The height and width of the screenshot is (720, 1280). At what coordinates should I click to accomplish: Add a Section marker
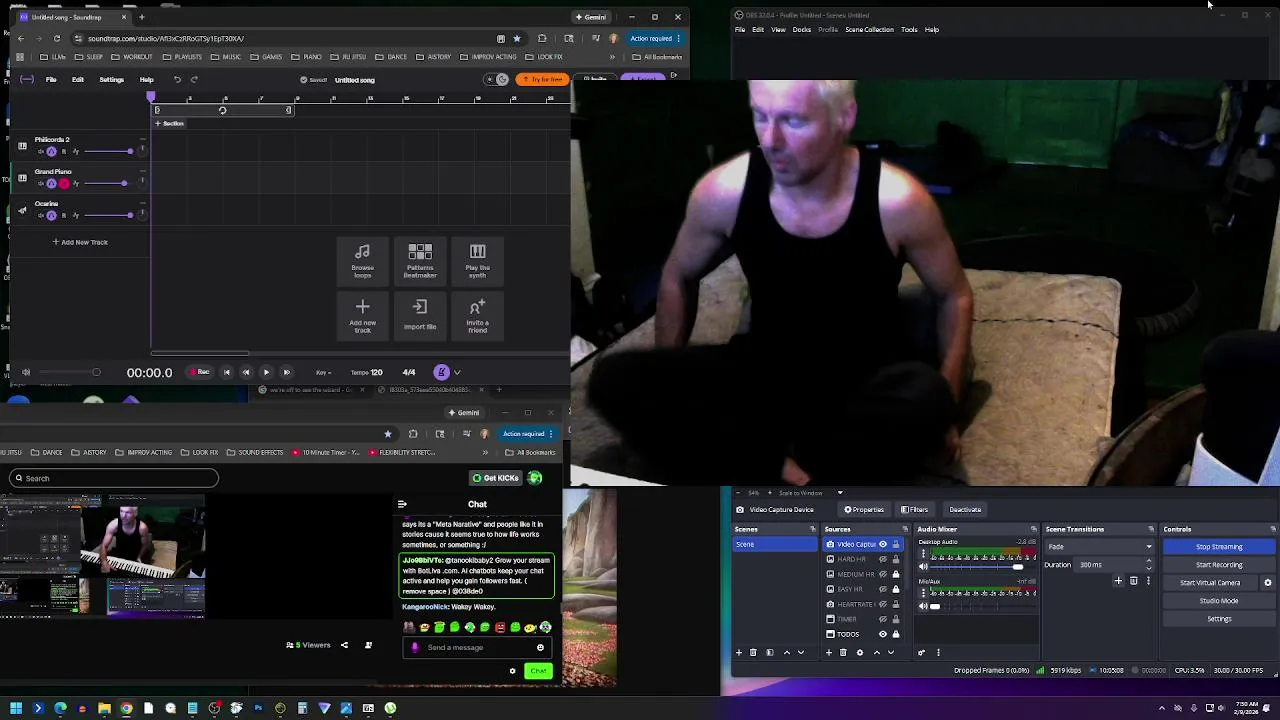click(x=169, y=124)
